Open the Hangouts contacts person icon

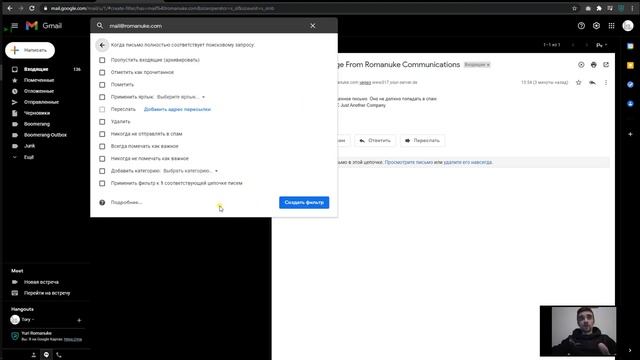(x=34, y=355)
